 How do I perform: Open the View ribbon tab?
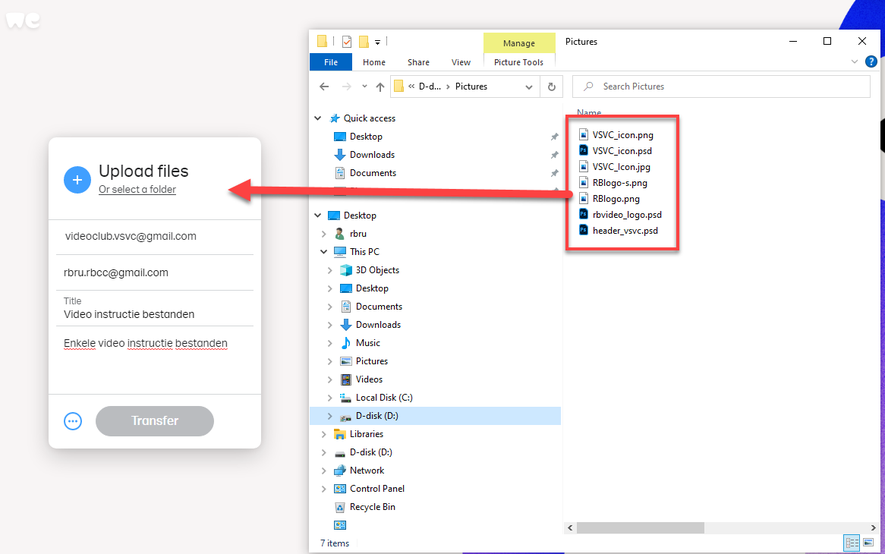(x=461, y=62)
